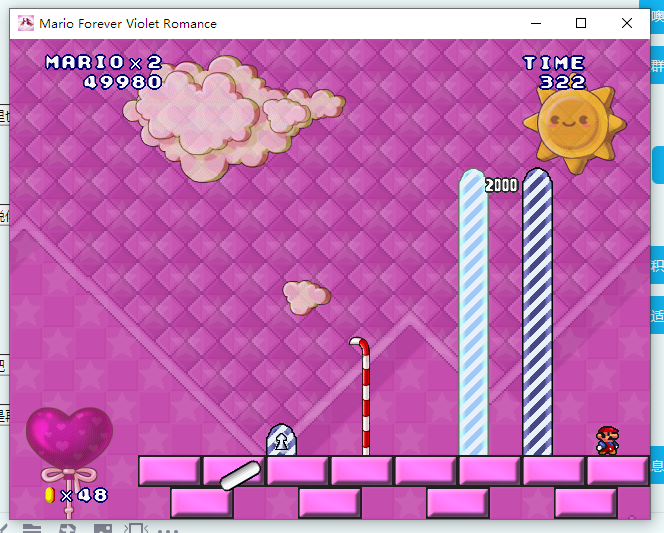Click the screenshot frame icon in bottom toolbar
Screen dimensions: 664x533
[136, 529]
